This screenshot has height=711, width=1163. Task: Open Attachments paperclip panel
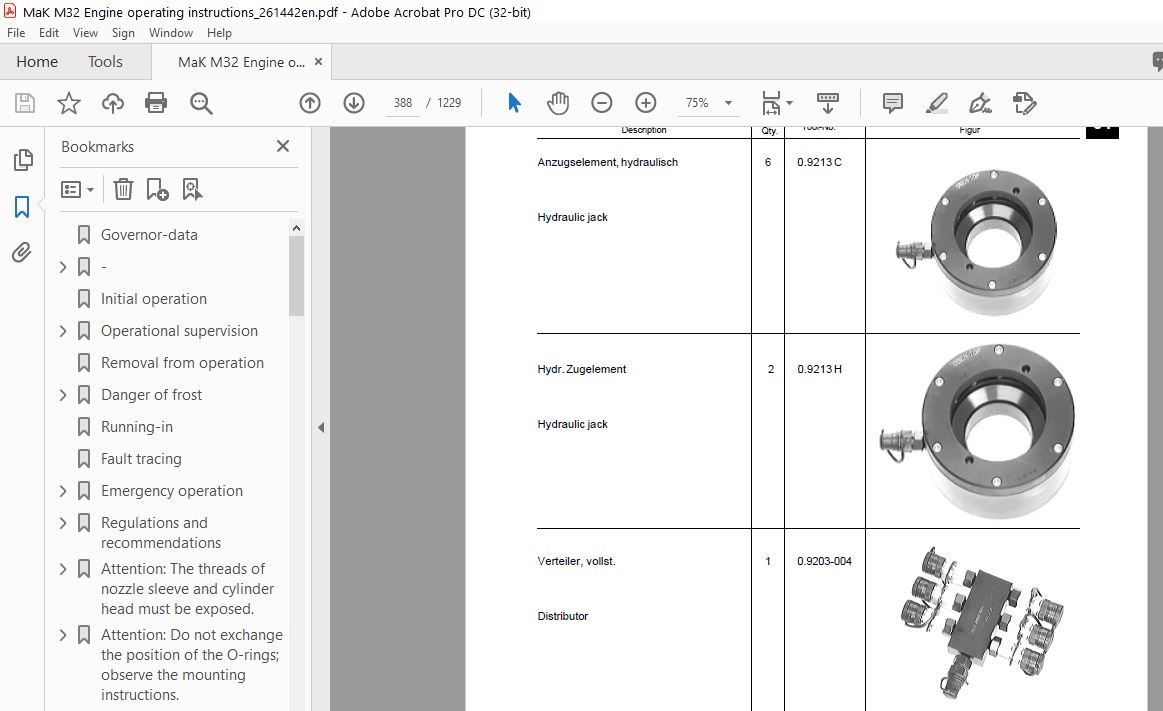pos(22,253)
